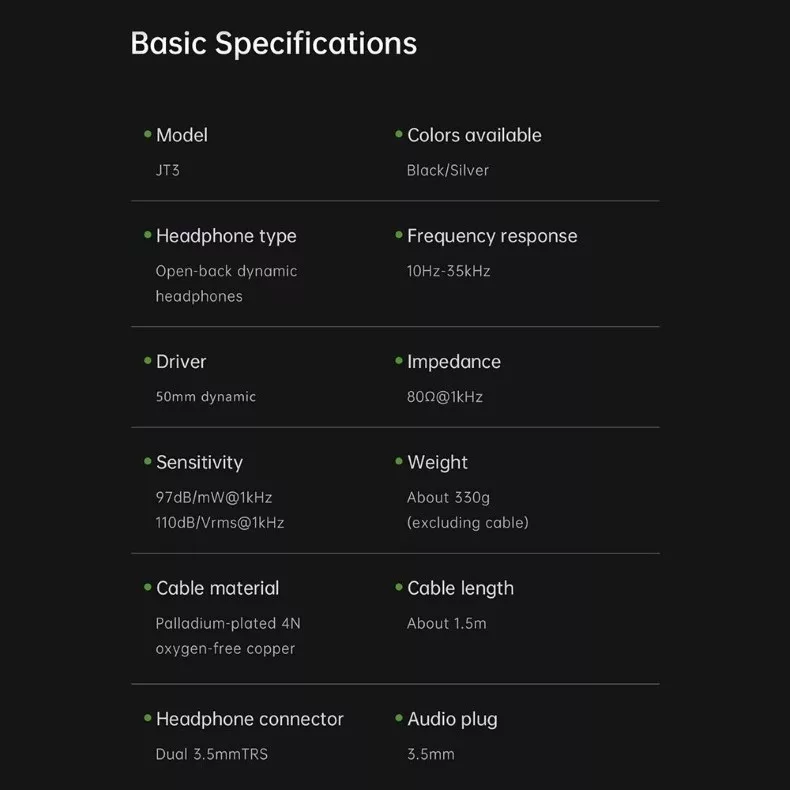Select the Dual 3.5mmTRS value
This screenshot has height=790, width=790.
[211, 754]
